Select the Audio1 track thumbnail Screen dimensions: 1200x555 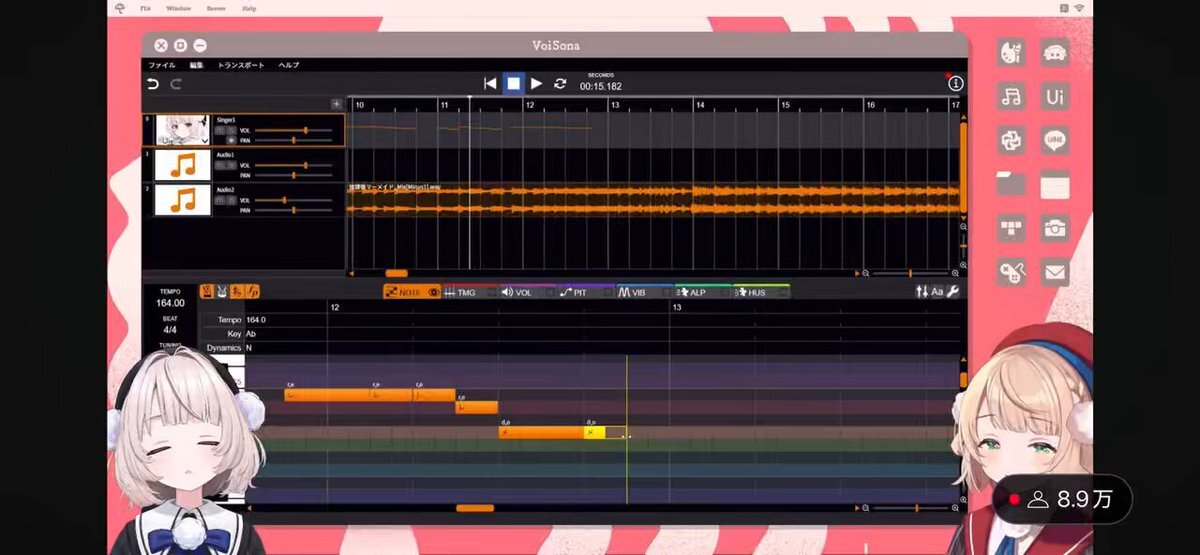pyautogui.click(x=182, y=165)
